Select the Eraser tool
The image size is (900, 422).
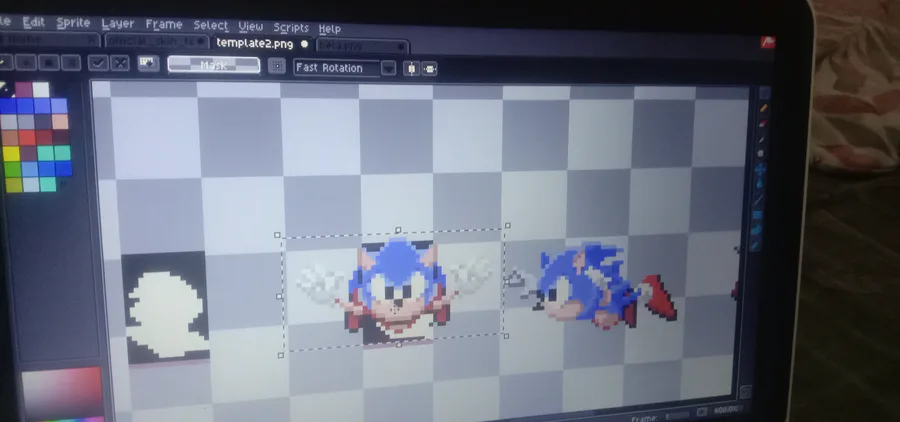click(x=763, y=123)
